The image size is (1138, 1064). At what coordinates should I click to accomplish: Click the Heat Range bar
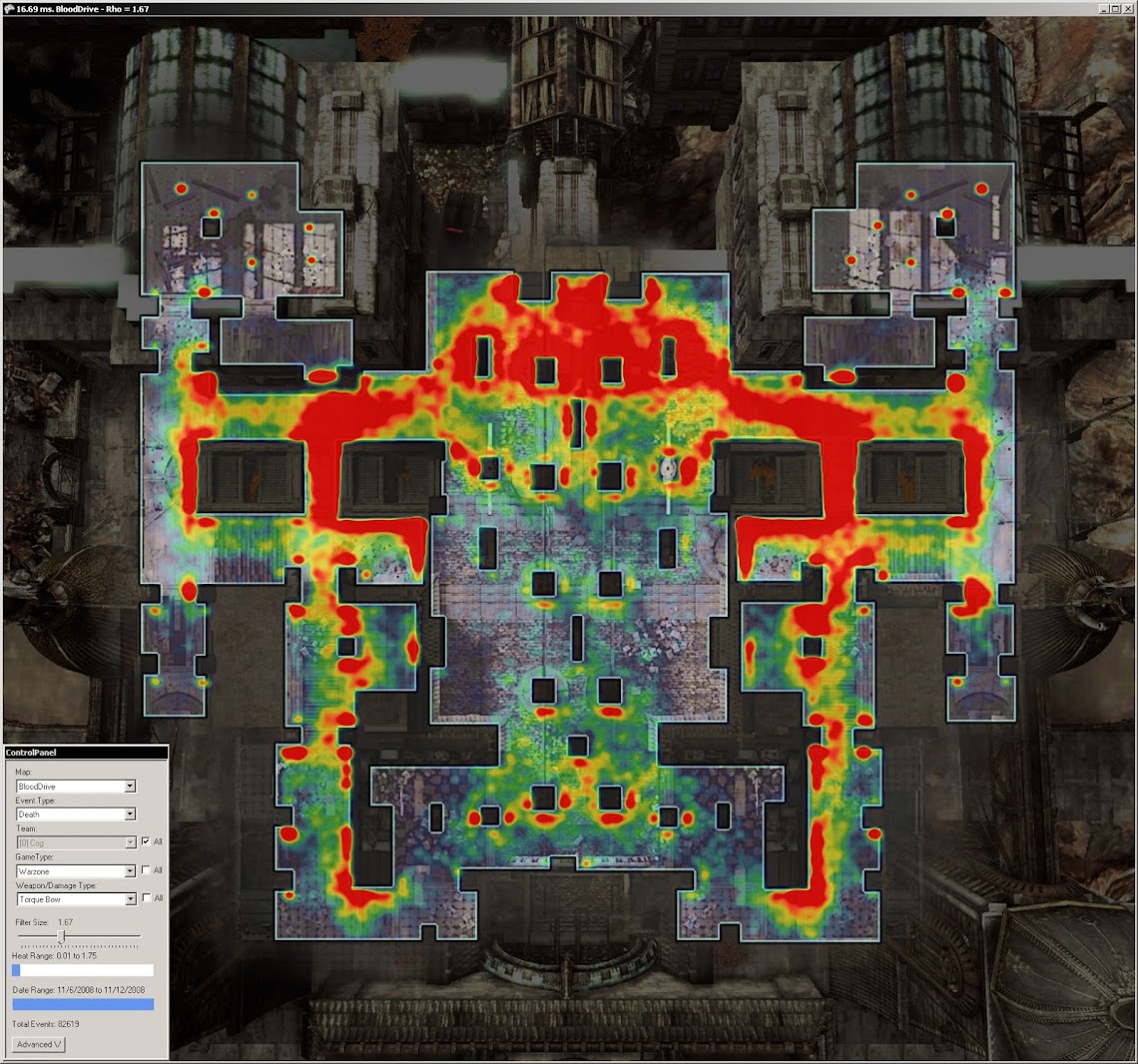click(83, 970)
